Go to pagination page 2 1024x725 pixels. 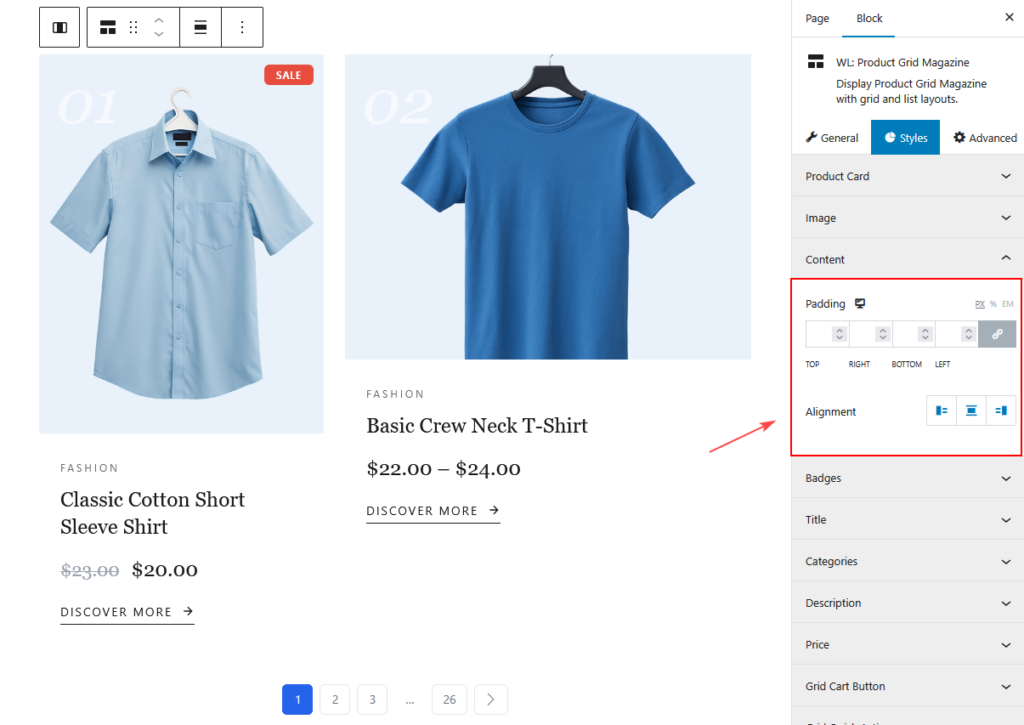coord(335,700)
